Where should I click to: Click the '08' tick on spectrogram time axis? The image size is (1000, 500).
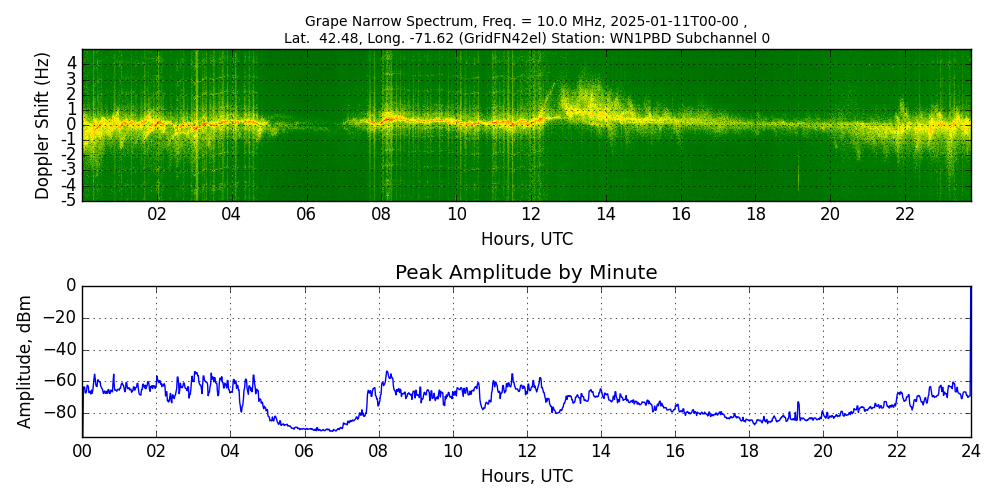381,214
